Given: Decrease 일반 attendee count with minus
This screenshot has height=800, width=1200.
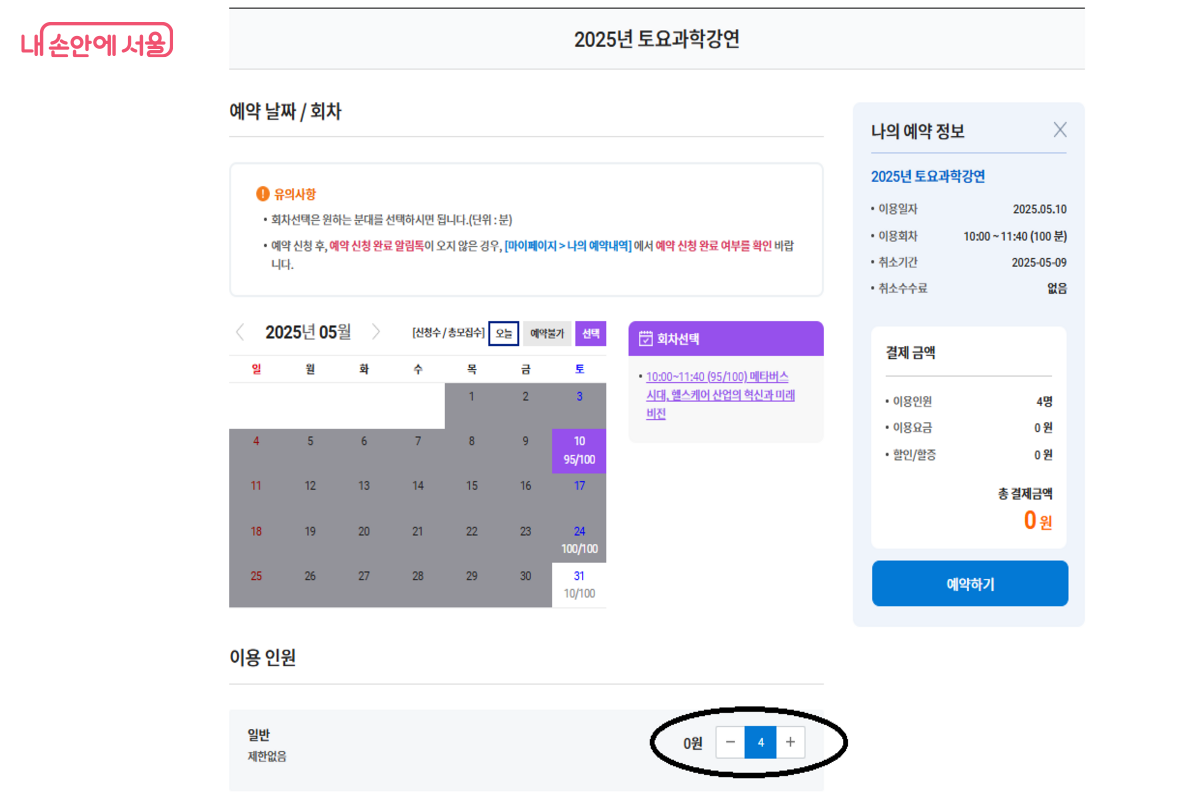Looking at the screenshot, I should pos(730,742).
